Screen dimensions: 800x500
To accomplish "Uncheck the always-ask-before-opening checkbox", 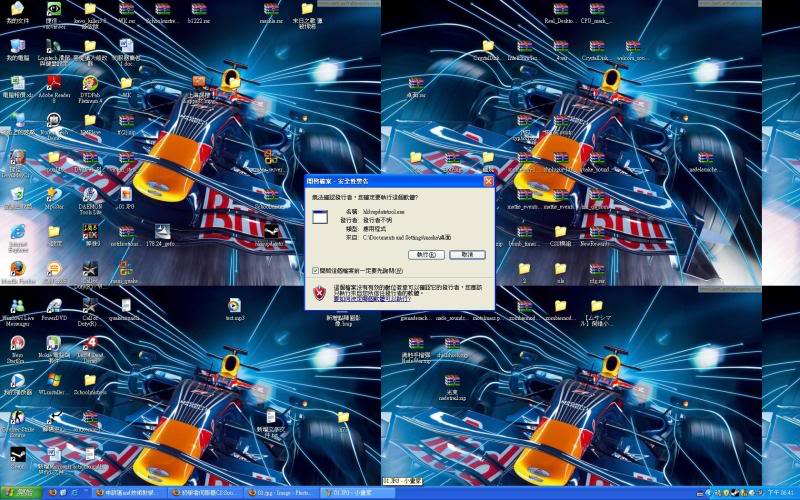I will tap(316, 270).
